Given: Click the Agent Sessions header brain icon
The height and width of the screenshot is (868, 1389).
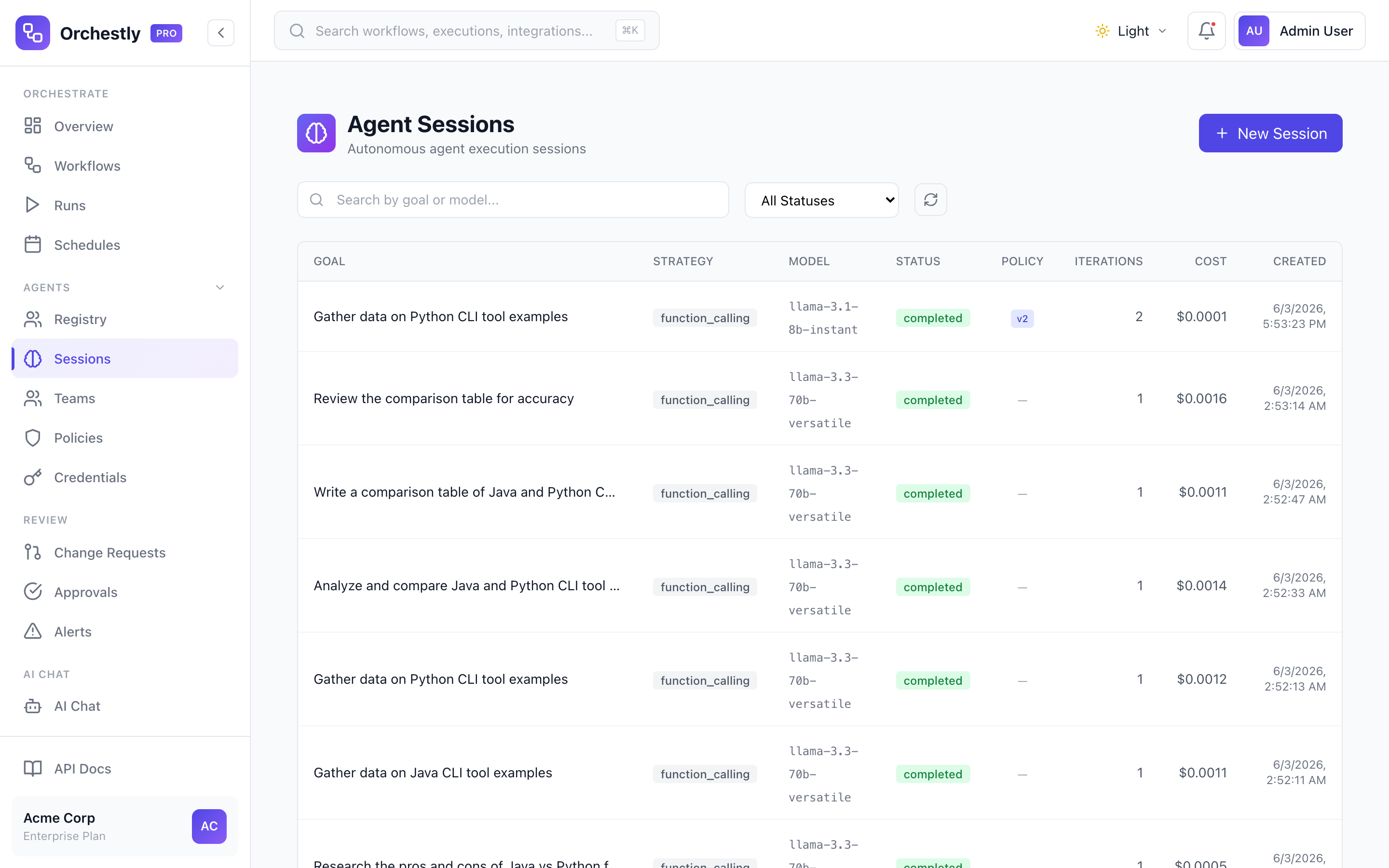Looking at the screenshot, I should 316,133.
